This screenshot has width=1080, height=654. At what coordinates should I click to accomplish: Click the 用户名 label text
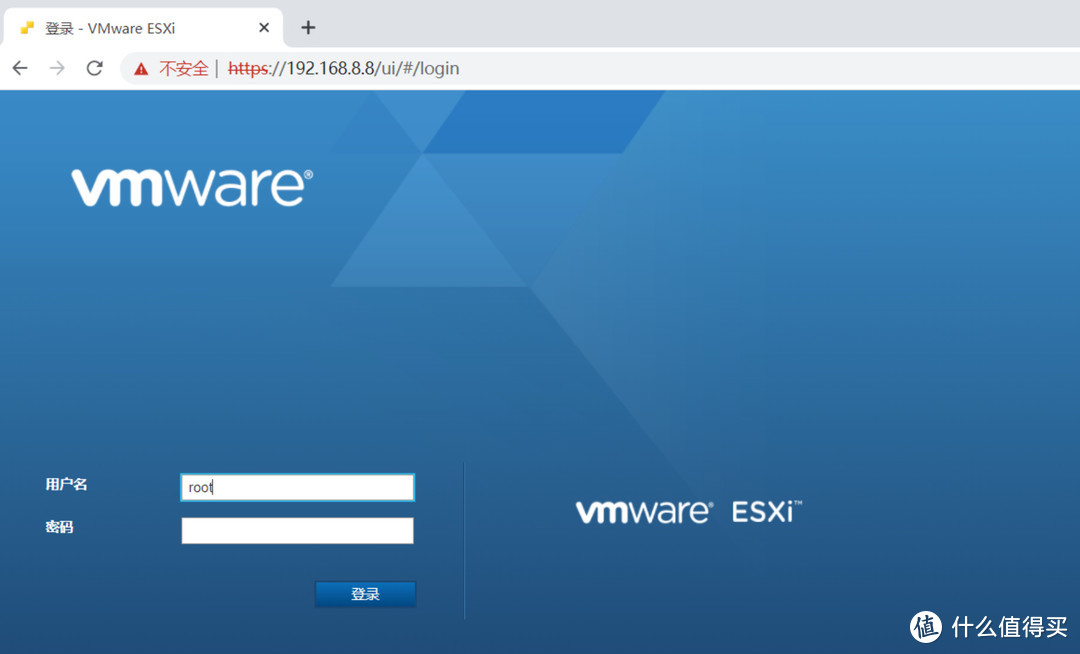pos(66,485)
